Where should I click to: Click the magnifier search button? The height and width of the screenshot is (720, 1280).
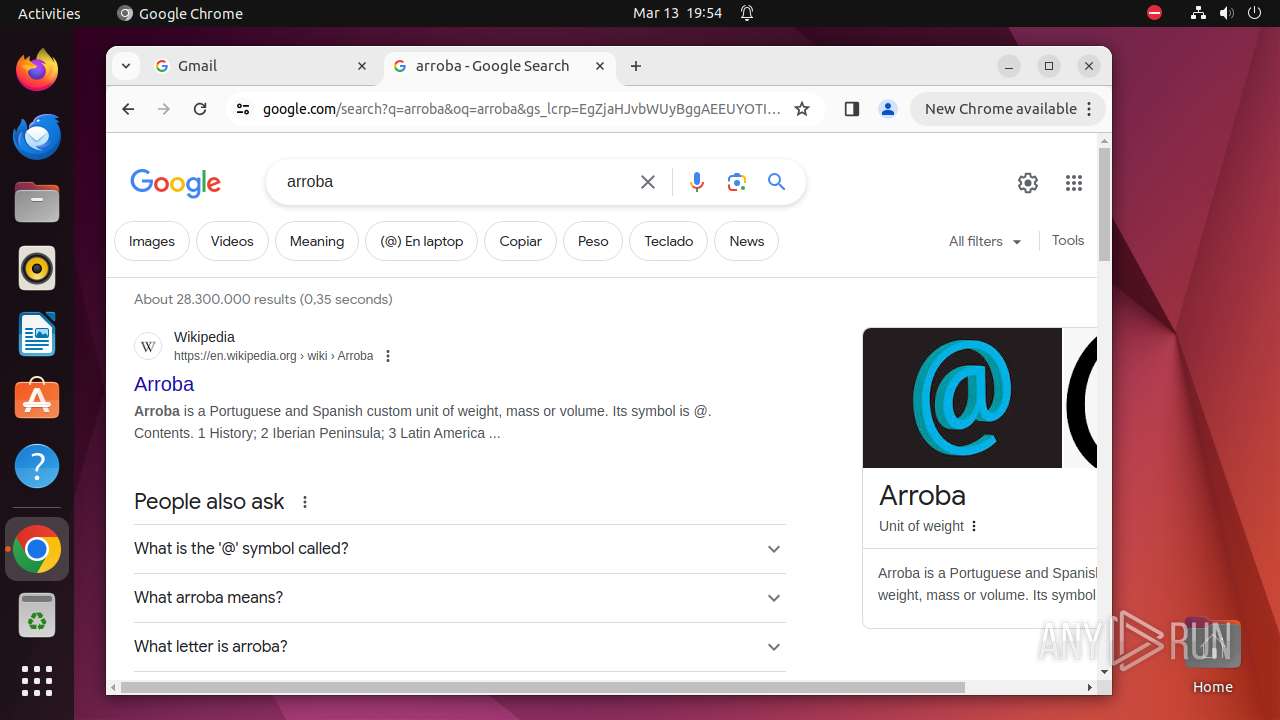pyautogui.click(x=777, y=182)
